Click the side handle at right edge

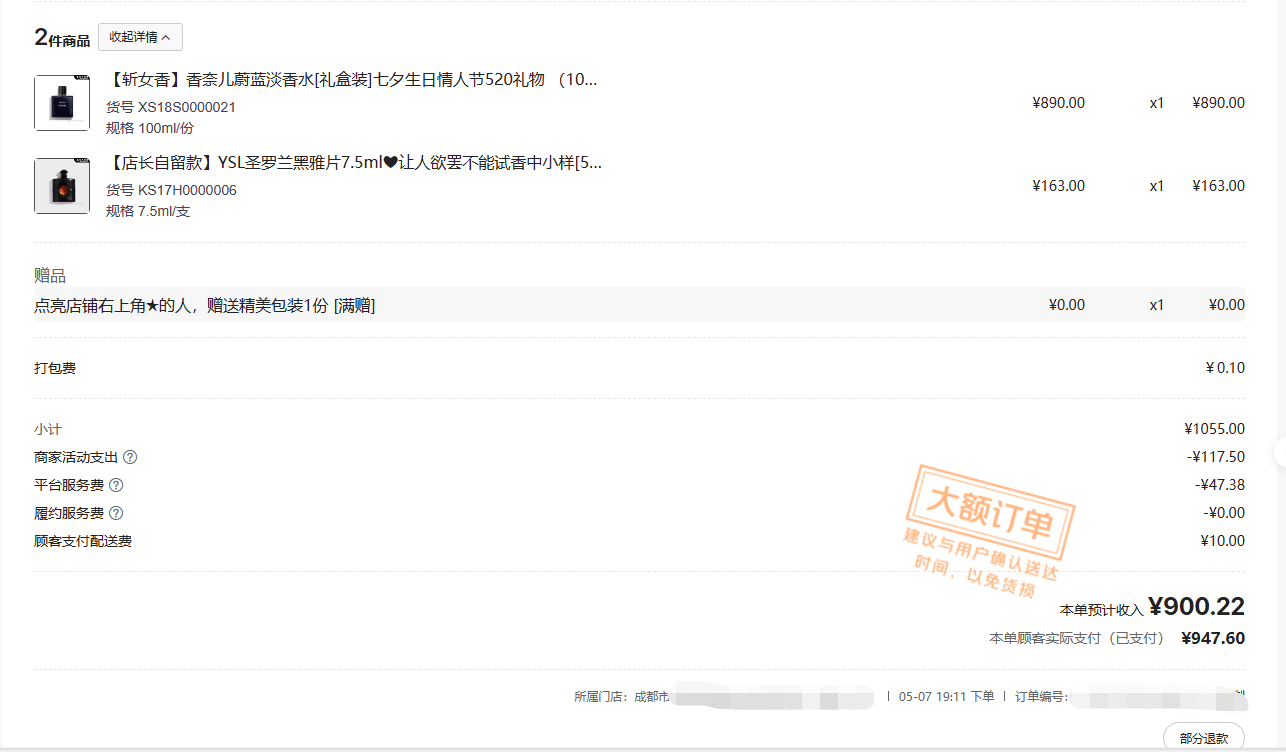click(x=1280, y=453)
